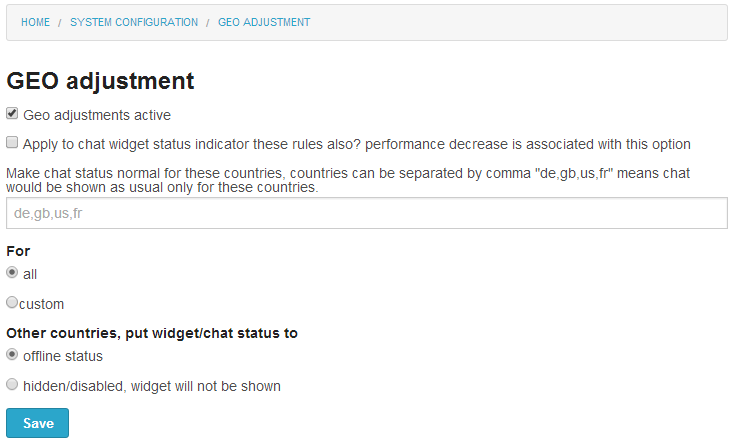The height and width of the screenshot is (445, 733).
Task: Click the "Make chat status normal" description text
Action: (x=348, y=180)
